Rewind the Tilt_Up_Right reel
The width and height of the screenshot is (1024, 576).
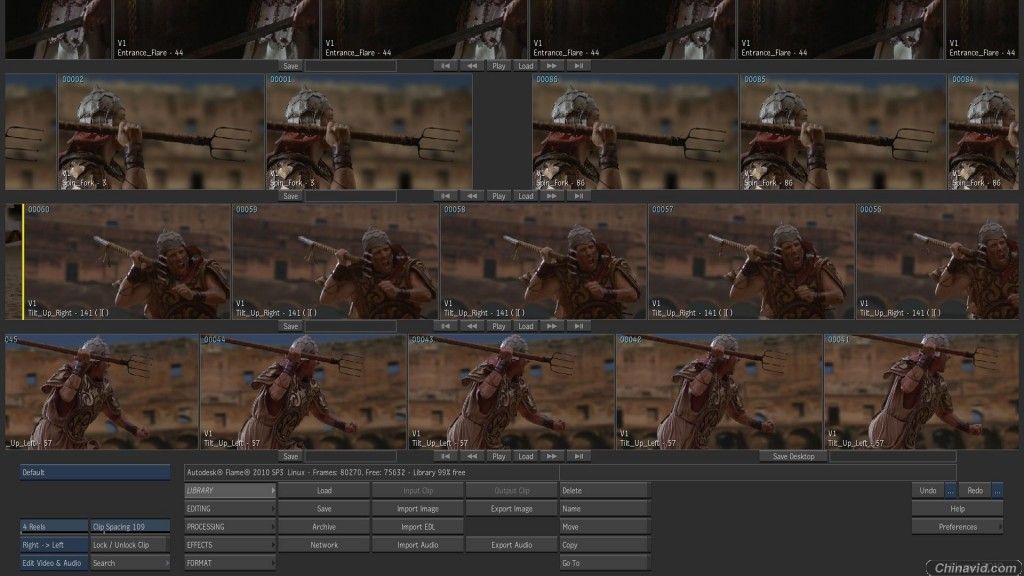(472, 326)
